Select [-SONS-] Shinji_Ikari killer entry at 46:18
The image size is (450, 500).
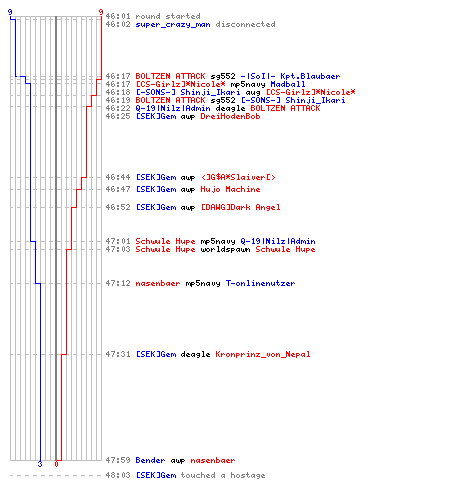coord(188,92)
